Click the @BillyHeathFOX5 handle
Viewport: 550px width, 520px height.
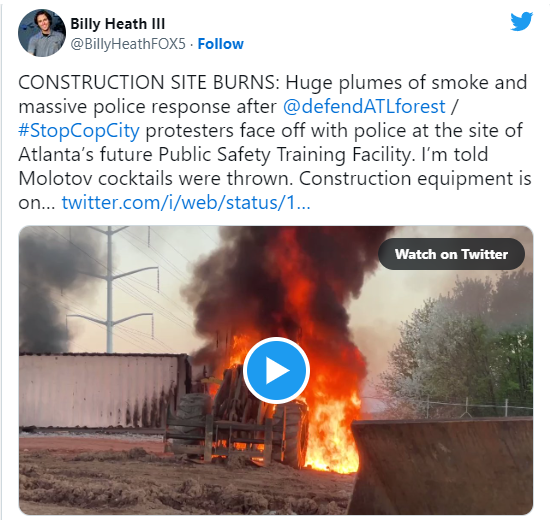click(128, 44)
